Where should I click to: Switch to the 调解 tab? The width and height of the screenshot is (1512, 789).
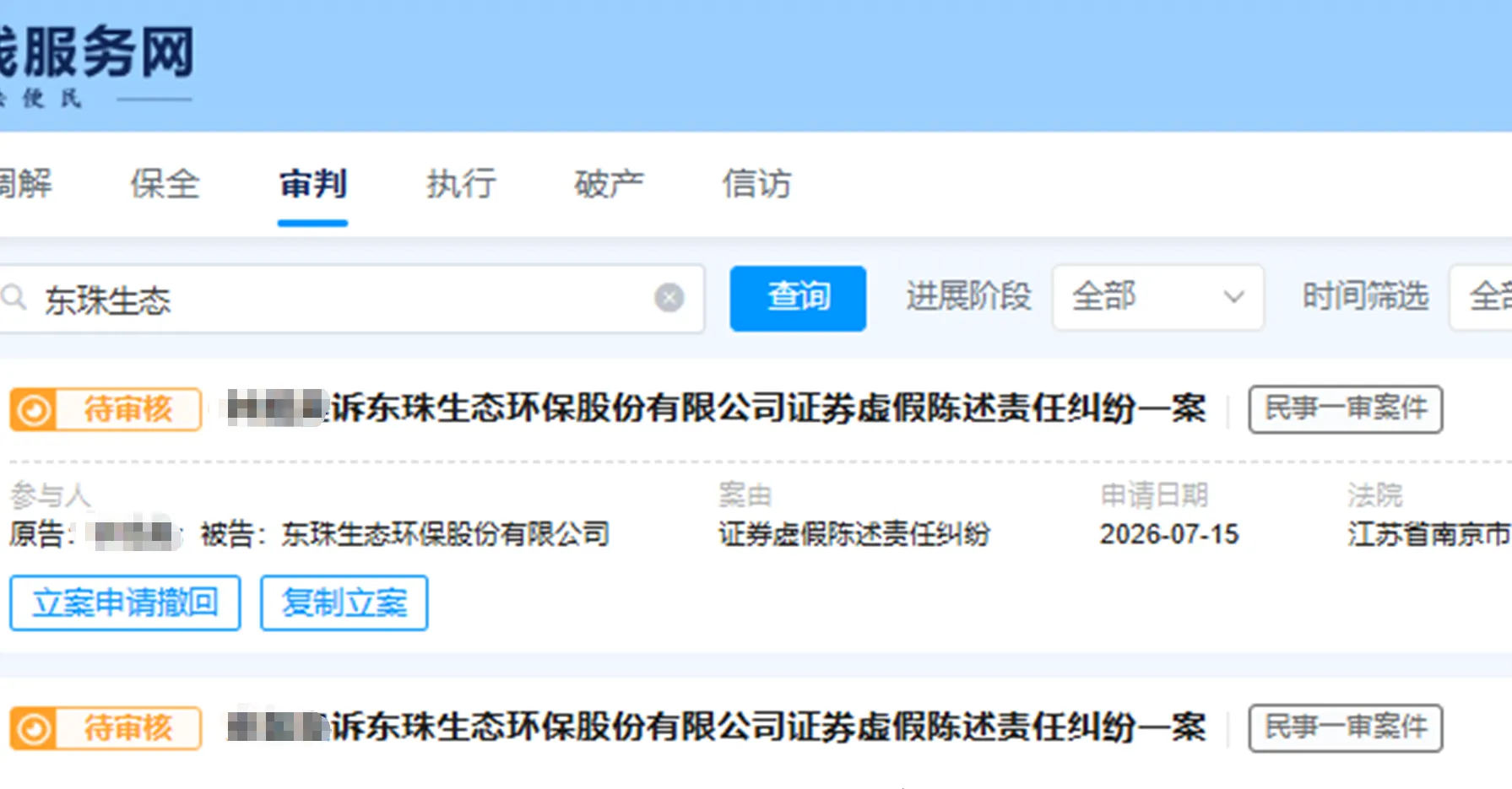[25, 184]
